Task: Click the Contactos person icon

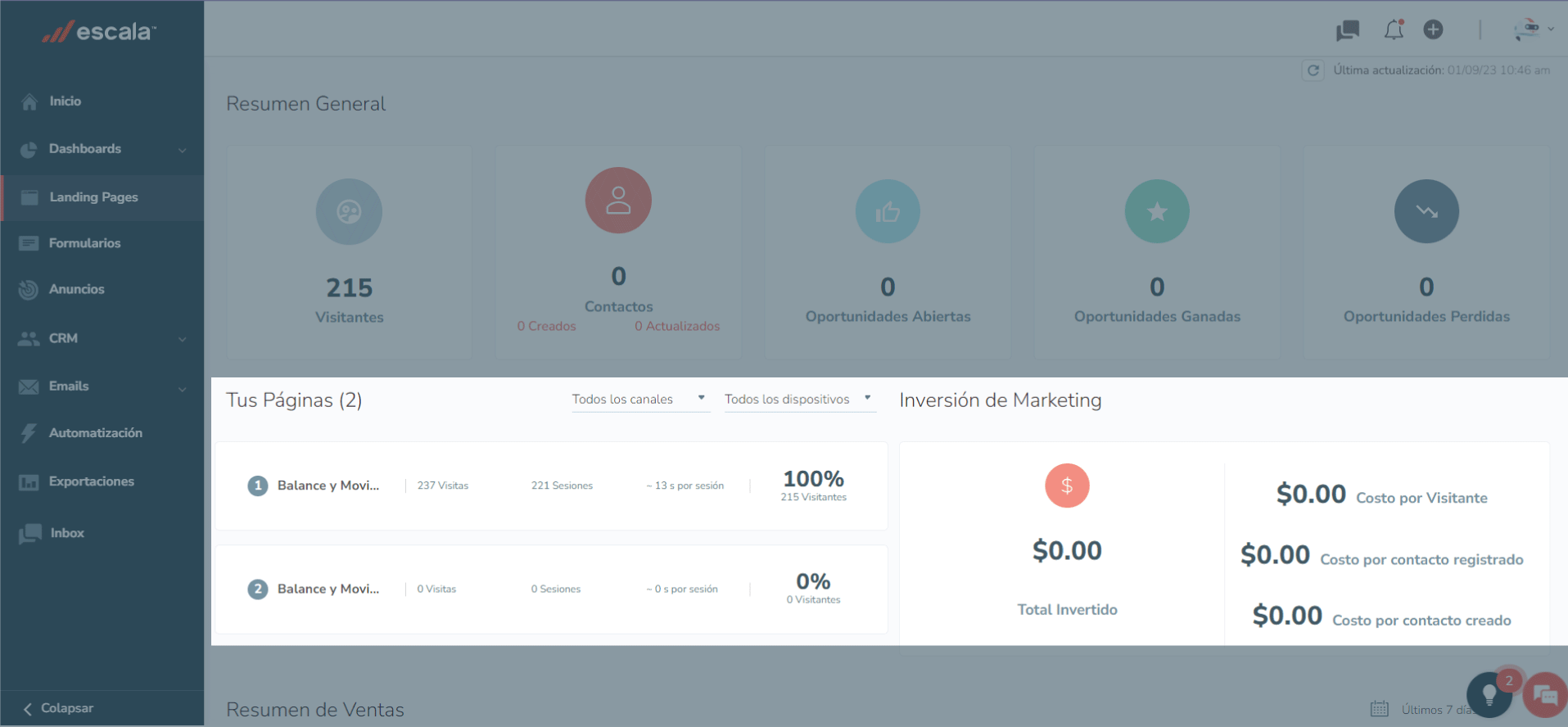Action: [x=618, y=201]
